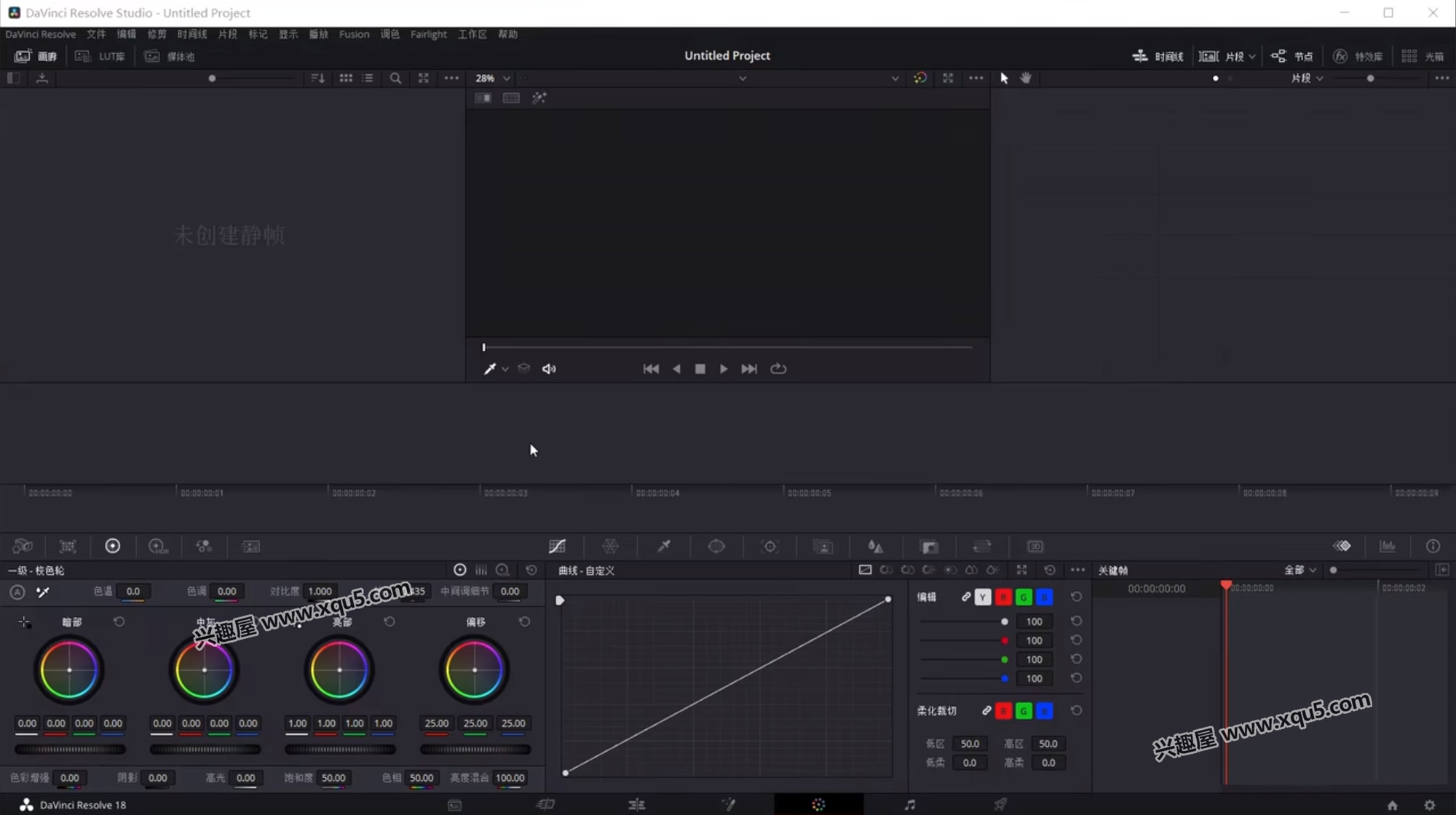Open the 3D stereoscopic palette
The height and width of the screenshot is (815, 1456).
[x=1034, y=546]
